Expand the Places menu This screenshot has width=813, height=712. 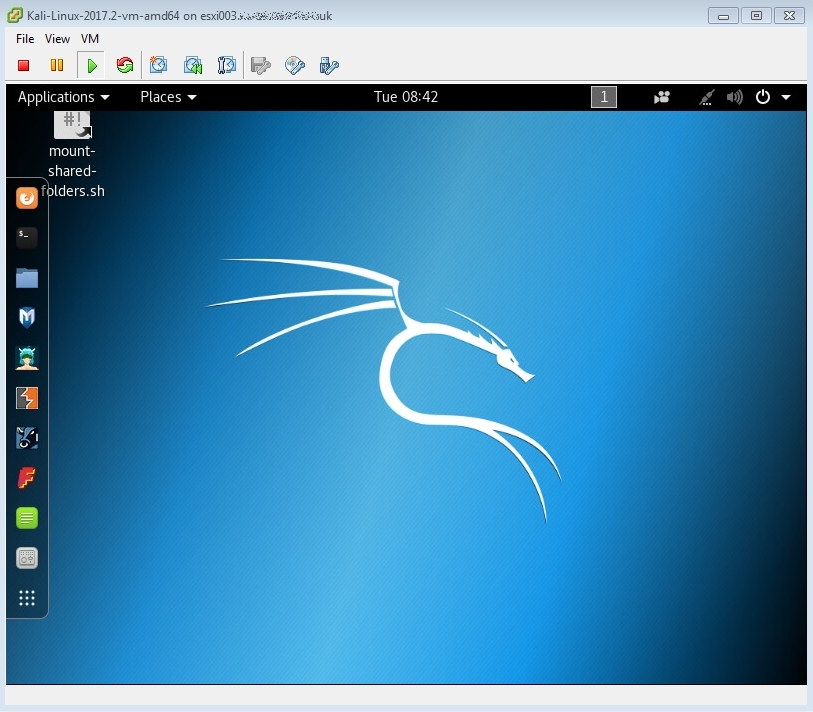[168, 97]
